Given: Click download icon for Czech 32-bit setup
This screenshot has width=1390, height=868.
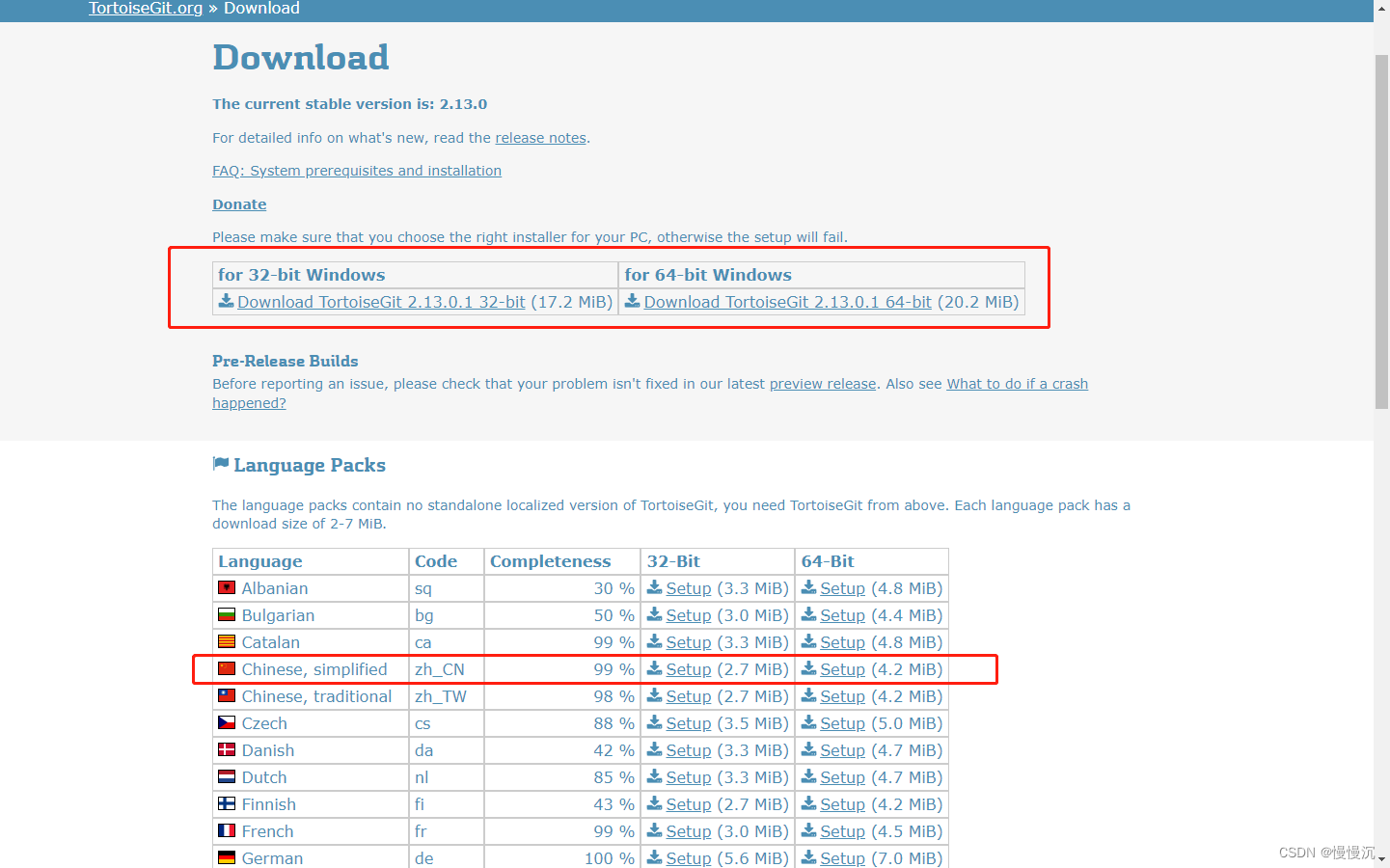Looking at the screenshot, I should pos(655,722).
